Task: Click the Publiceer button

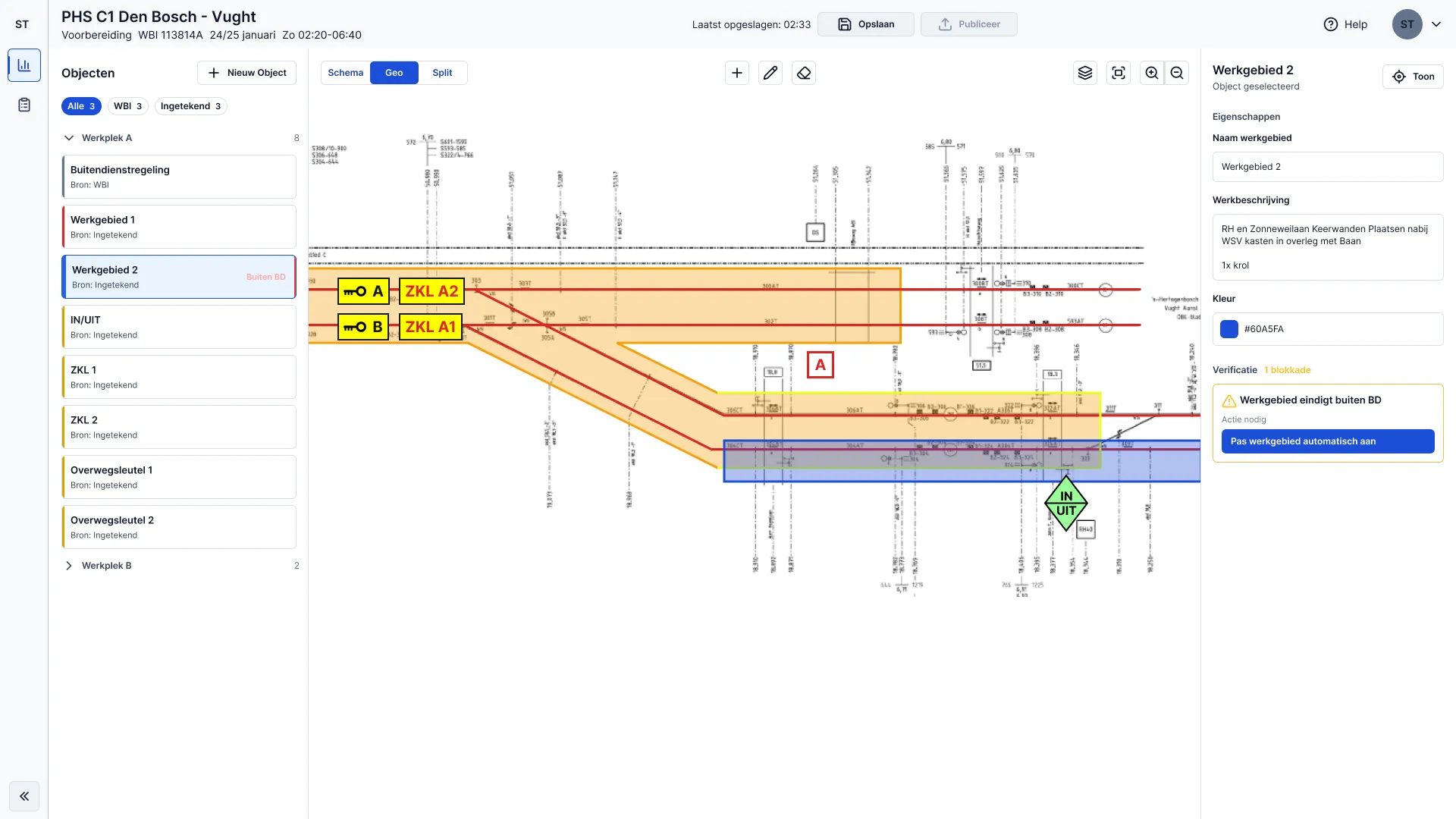Action: pyautogui.click(x=969, y=24)
